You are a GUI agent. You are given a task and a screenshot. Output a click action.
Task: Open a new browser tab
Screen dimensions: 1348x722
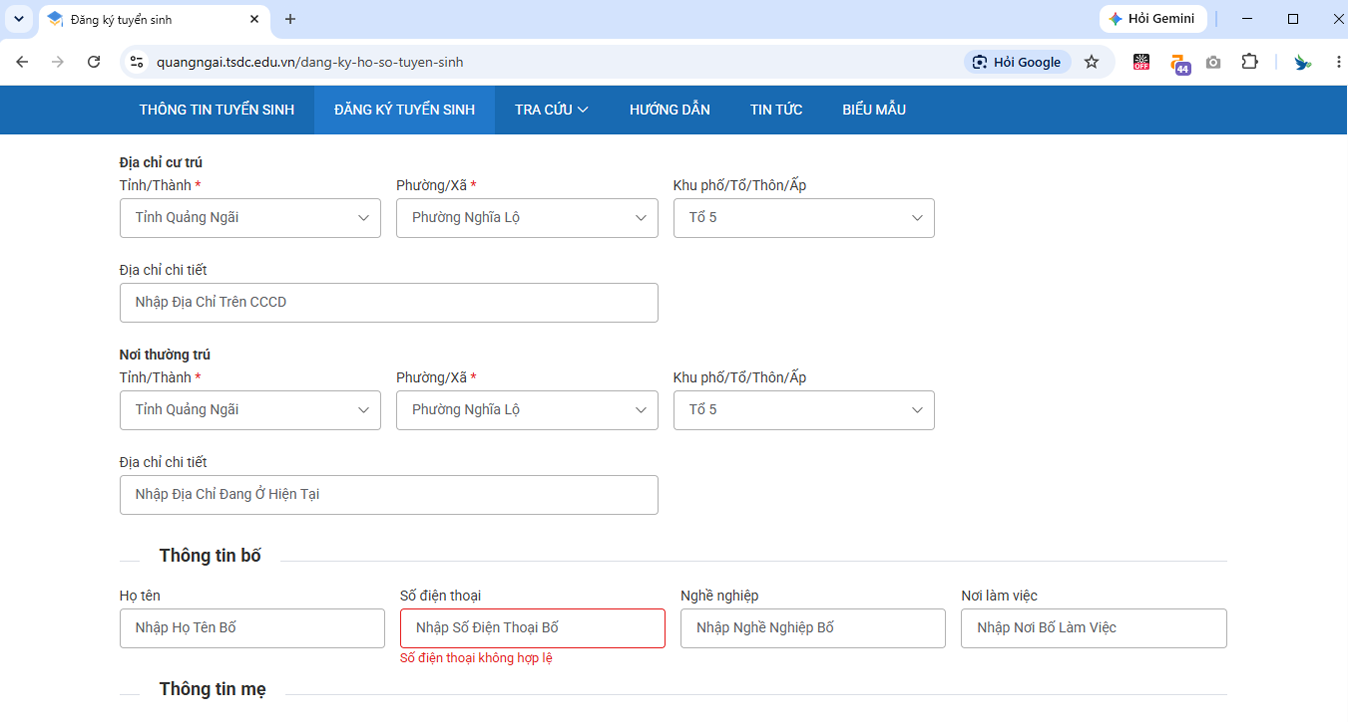point(290,19)
